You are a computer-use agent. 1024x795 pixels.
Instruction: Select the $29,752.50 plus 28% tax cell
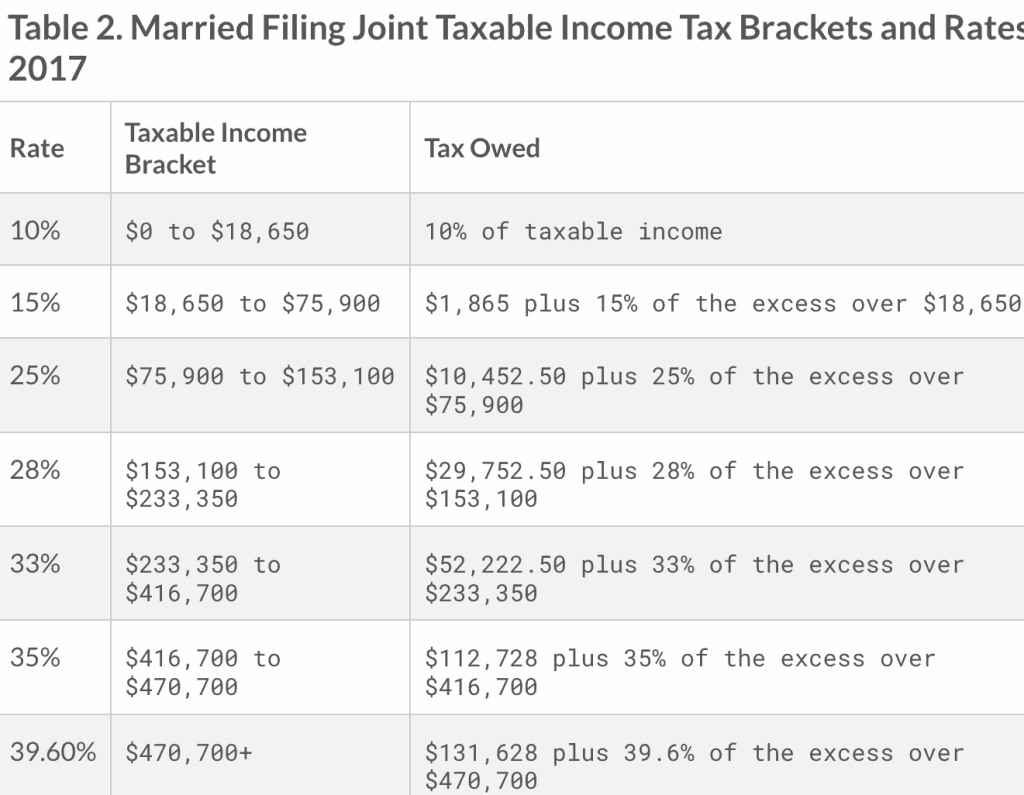coord(694,484)
